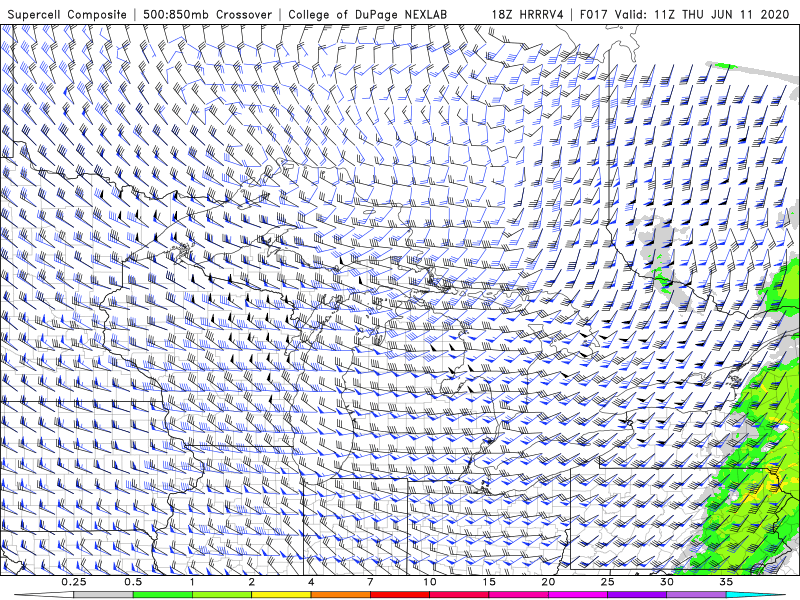800x600 pixels.
Task: Select the hot pink 15–20 color bar segment
Action: (x=518, y=595)
